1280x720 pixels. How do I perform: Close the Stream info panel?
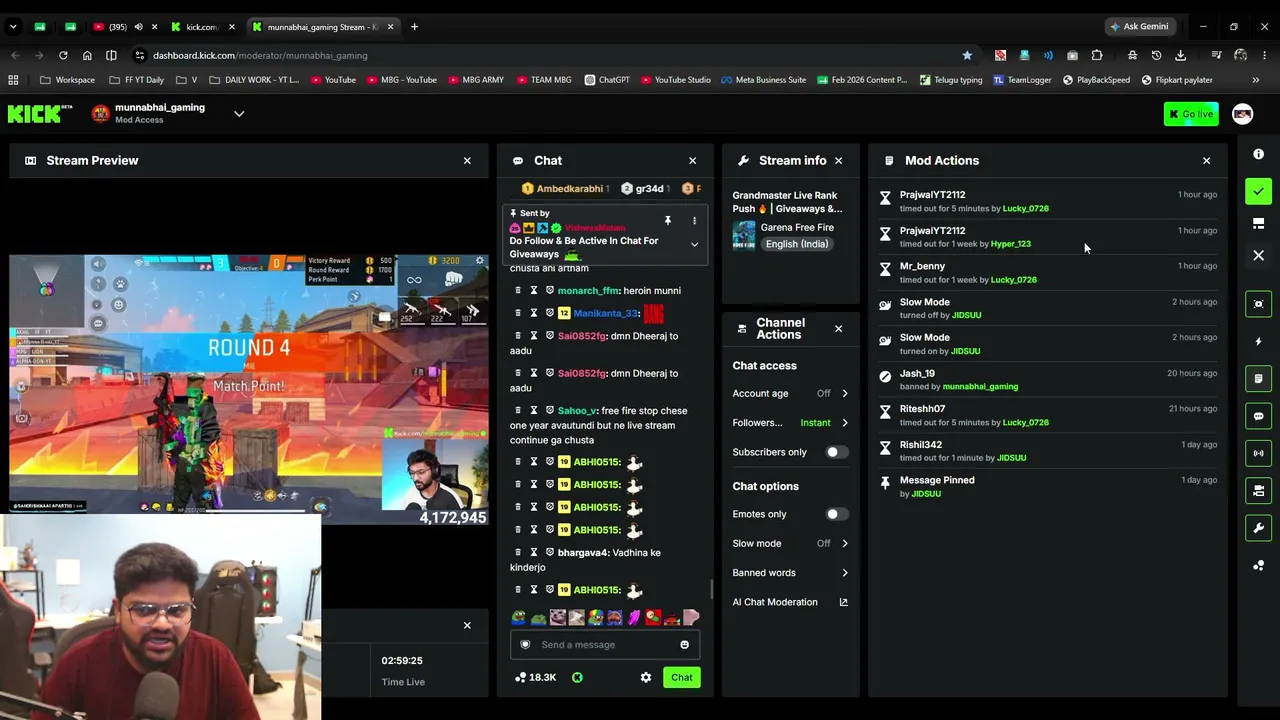tap(838, 160)
